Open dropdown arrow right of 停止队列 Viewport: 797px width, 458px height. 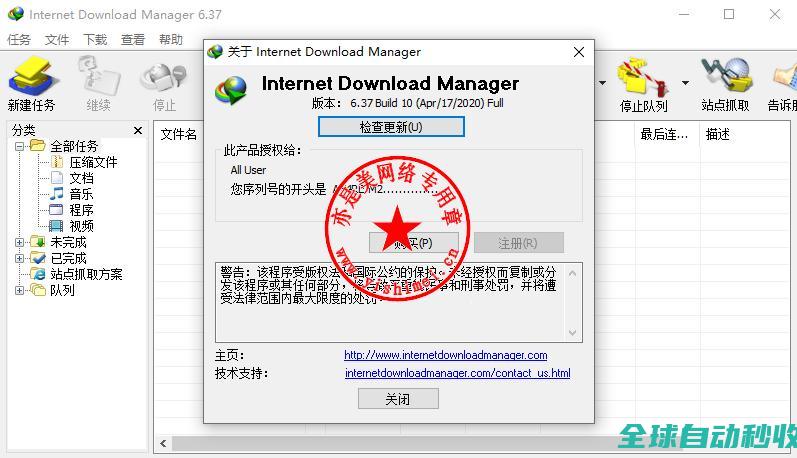click(x=685, y=83)
